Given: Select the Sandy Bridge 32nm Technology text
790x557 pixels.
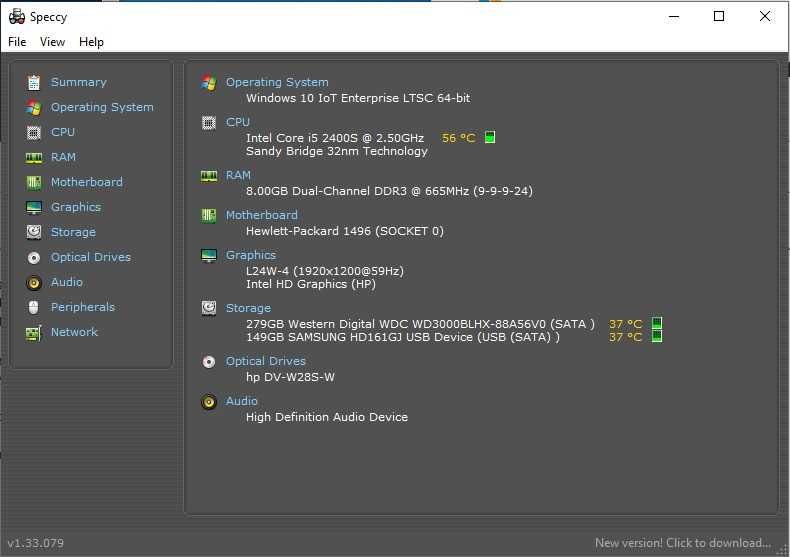Looking at the screenshot, I should coord(337,151).
